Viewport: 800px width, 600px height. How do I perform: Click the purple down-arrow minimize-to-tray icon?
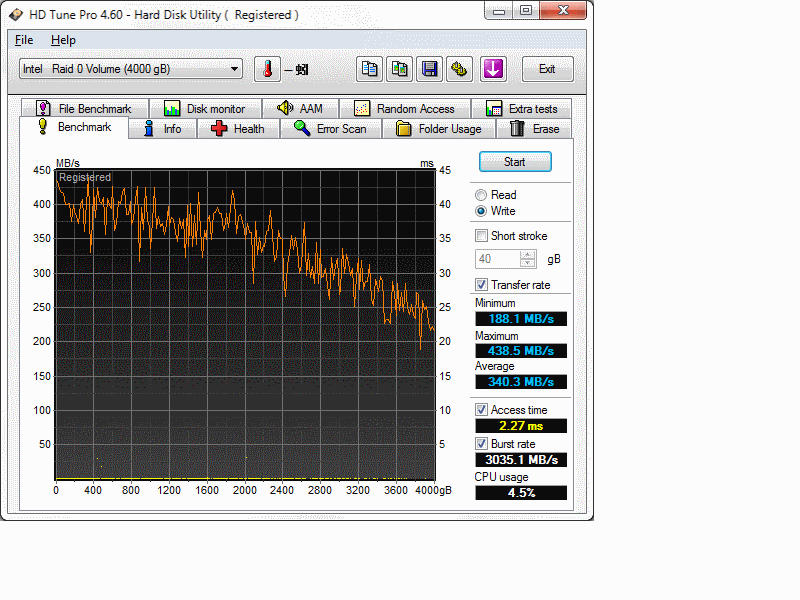click(493, 69)
